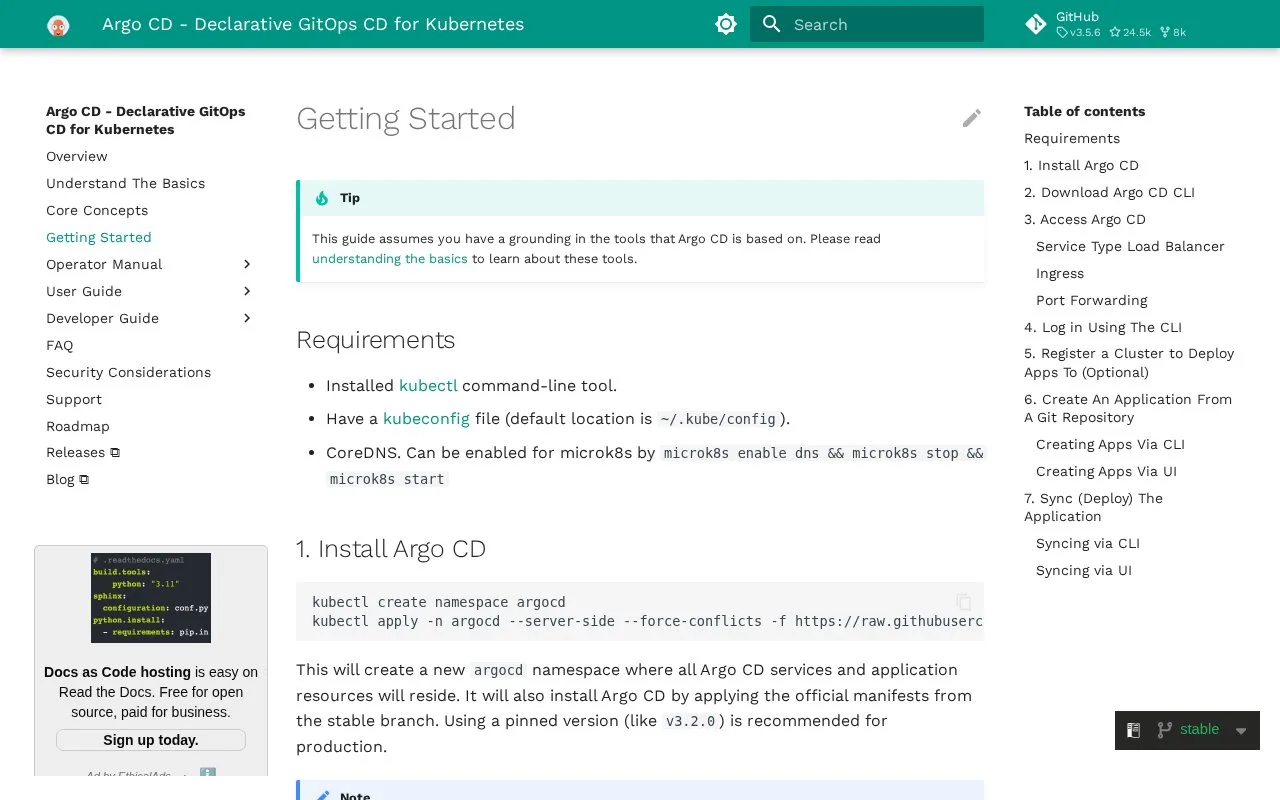Open the kubectl link
Image resolution: width=1280 pixels, height=800 pixels.
click(428, 385)
